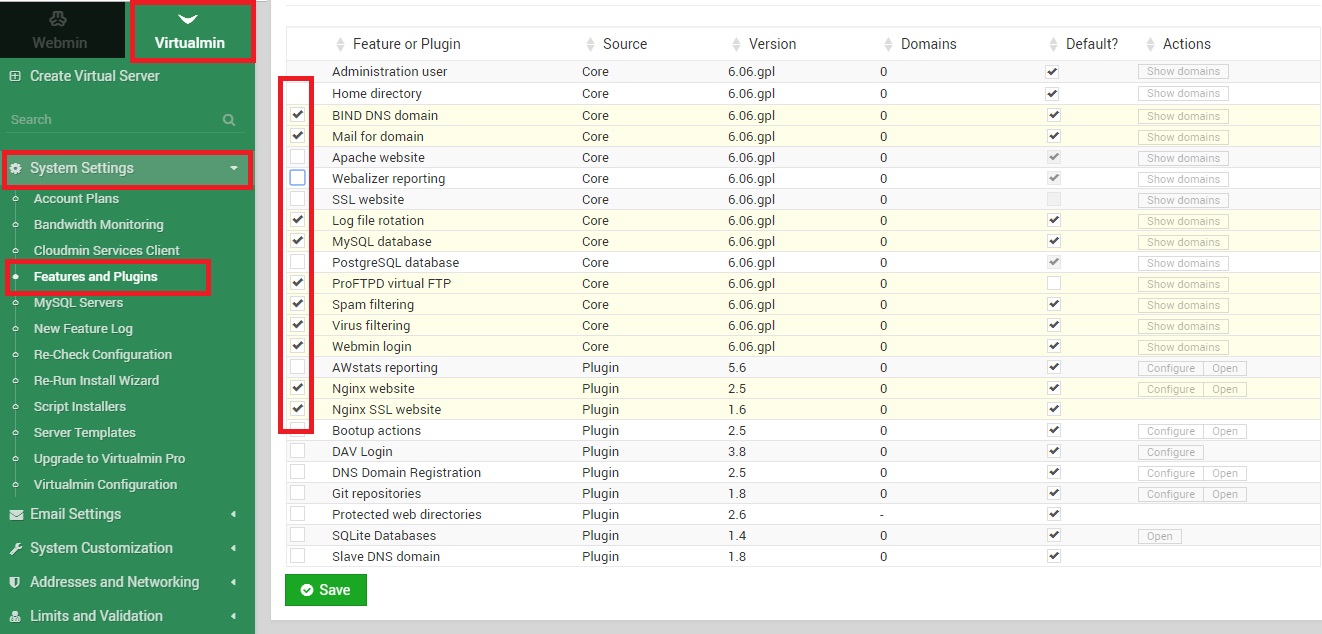Sort by Default? column arrows
This screenshot has height=634, width=1322.
pos(1052,44)
